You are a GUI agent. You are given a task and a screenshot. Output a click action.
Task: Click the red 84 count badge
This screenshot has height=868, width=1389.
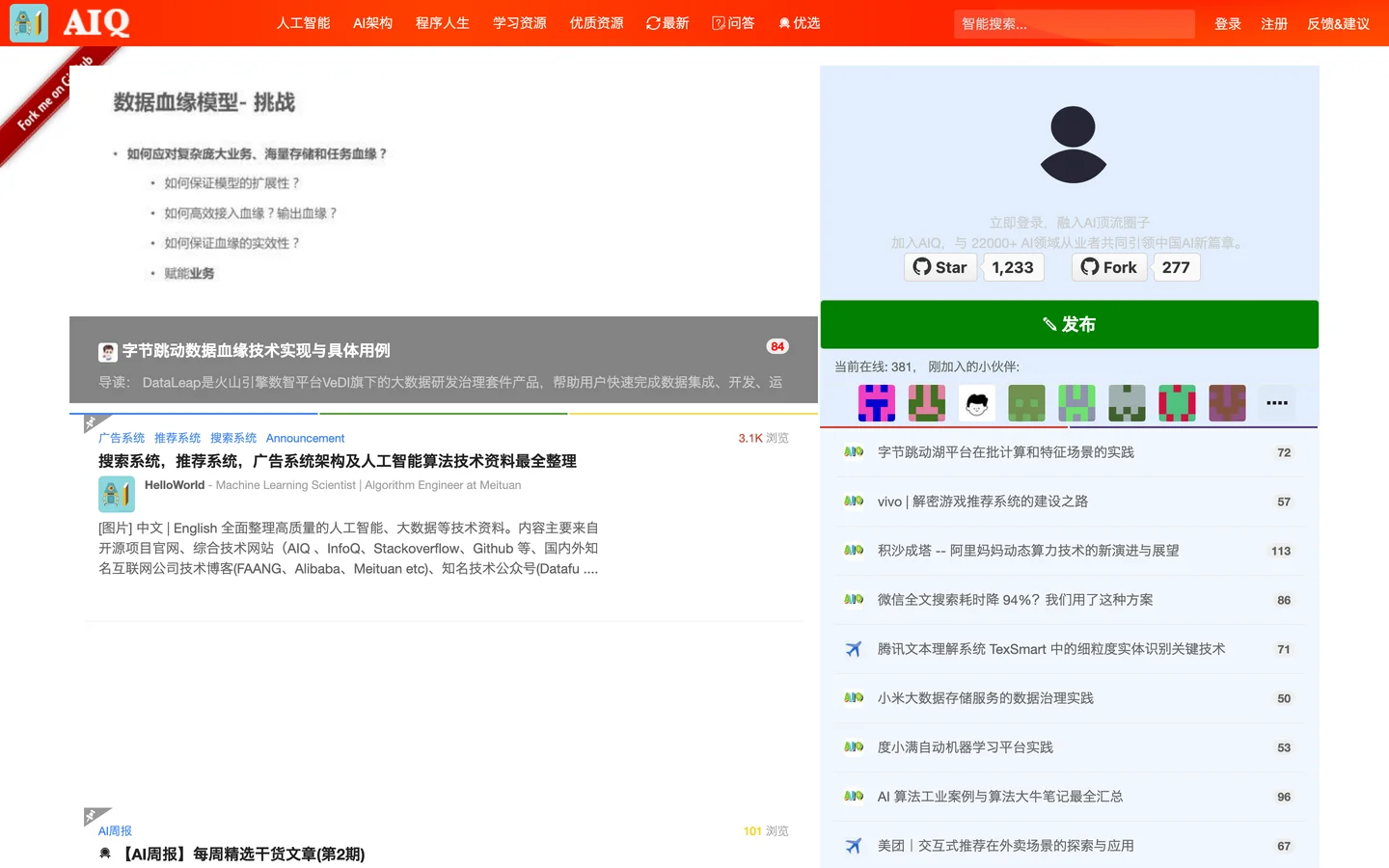777,346
